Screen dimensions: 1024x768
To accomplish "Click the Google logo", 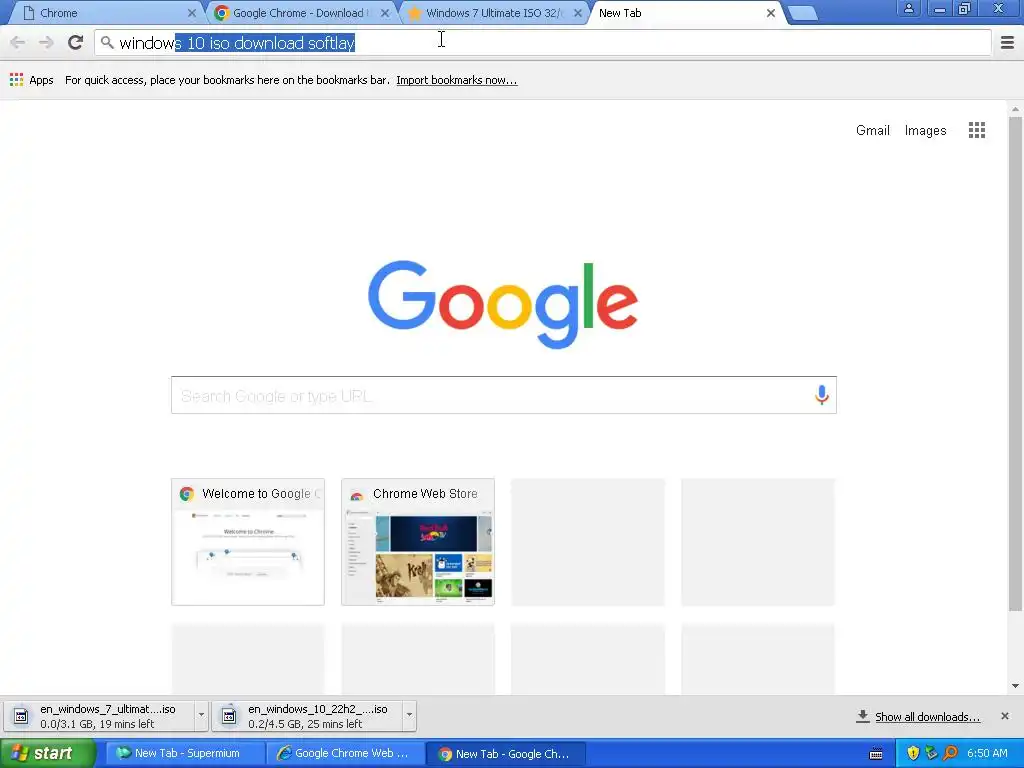I will pos(503,304).
